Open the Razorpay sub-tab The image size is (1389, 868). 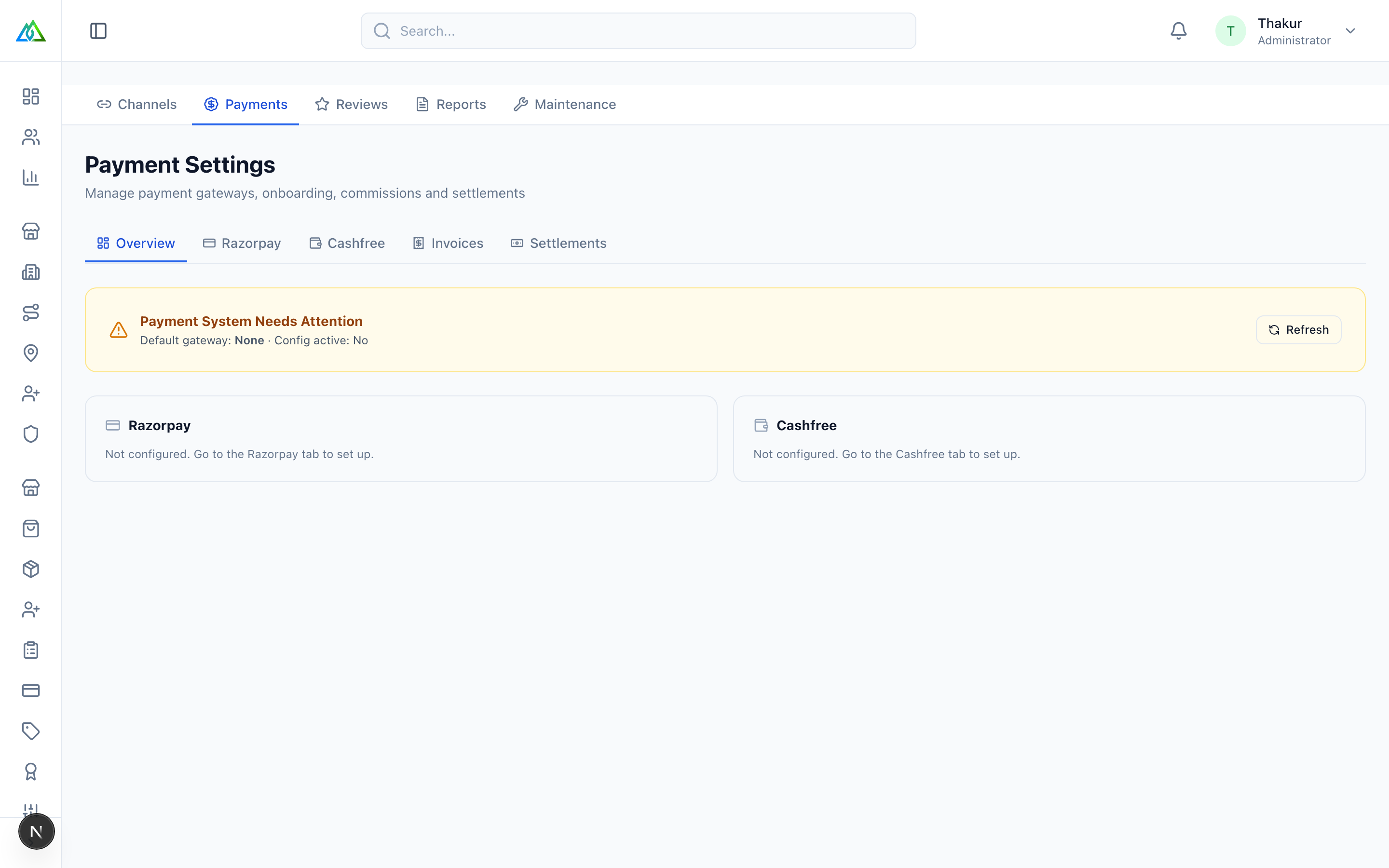tap(242, 244)
